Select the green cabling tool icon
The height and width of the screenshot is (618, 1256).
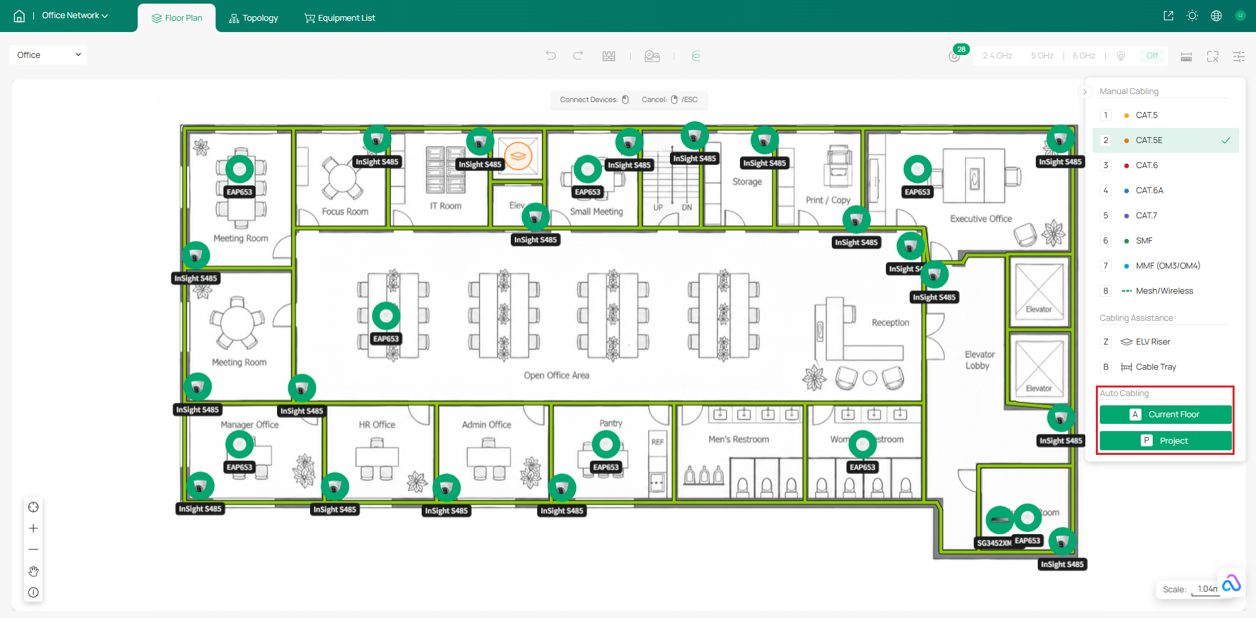click(x=696, y=56)
